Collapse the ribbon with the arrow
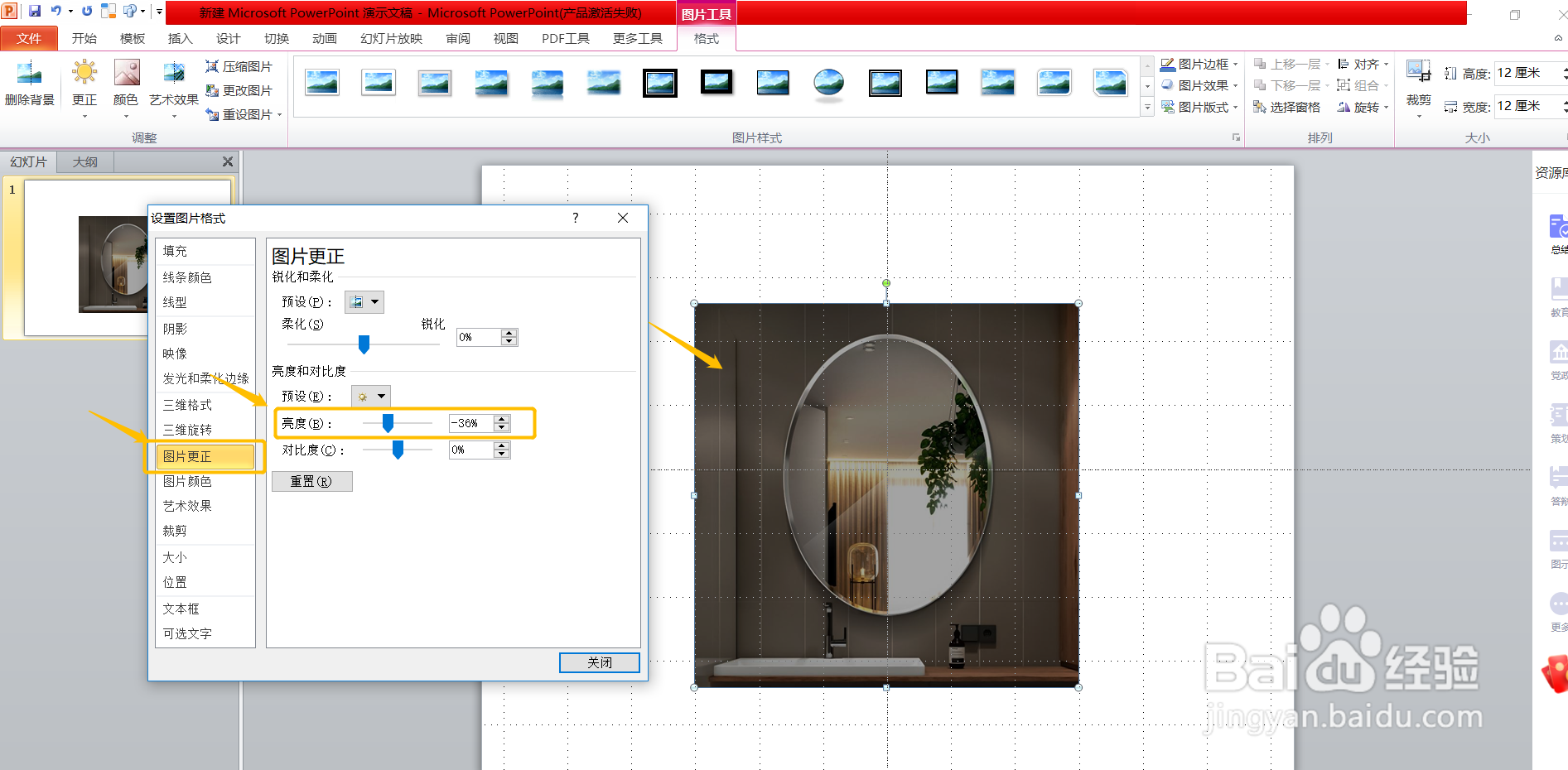 (x=1558, y=38)
